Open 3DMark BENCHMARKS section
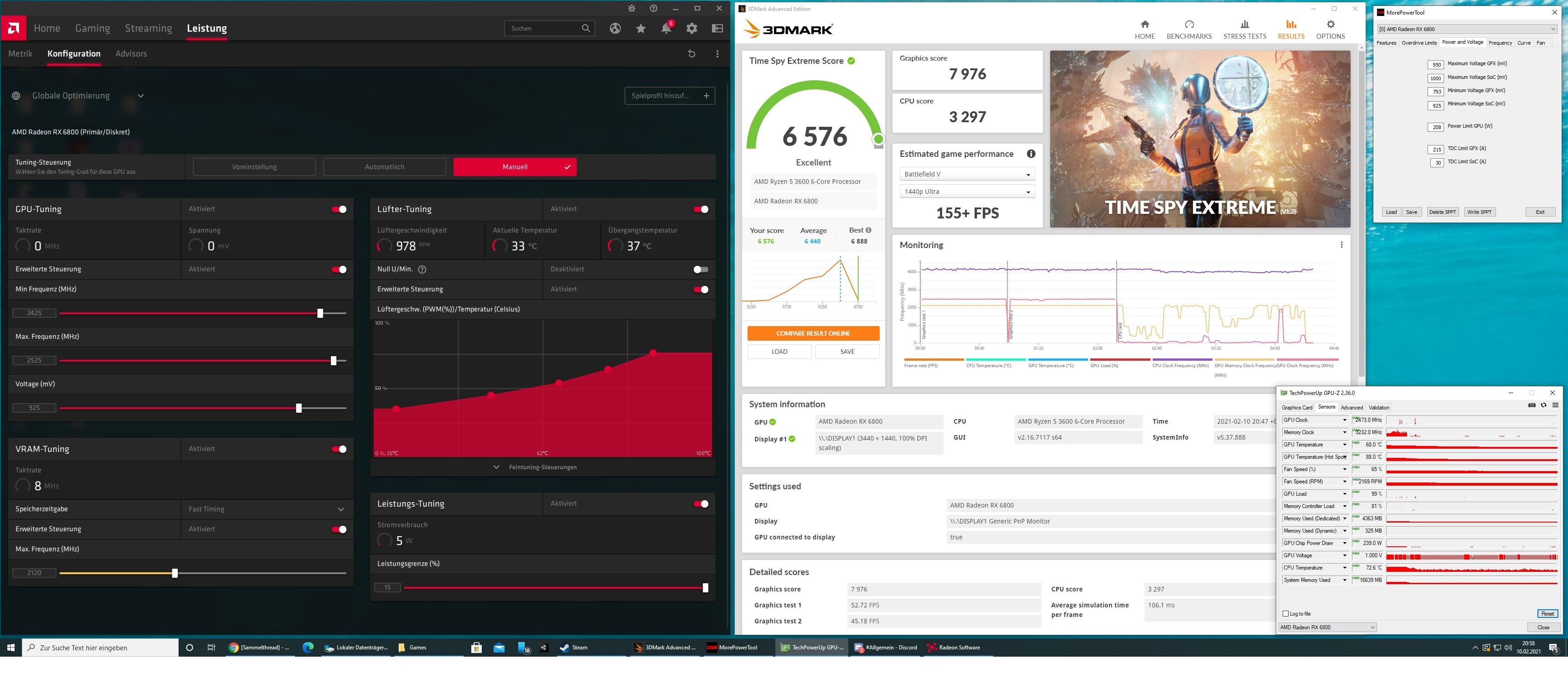Image resolution: width=1568 pixels, height=674 pixels. (1189, 29)
